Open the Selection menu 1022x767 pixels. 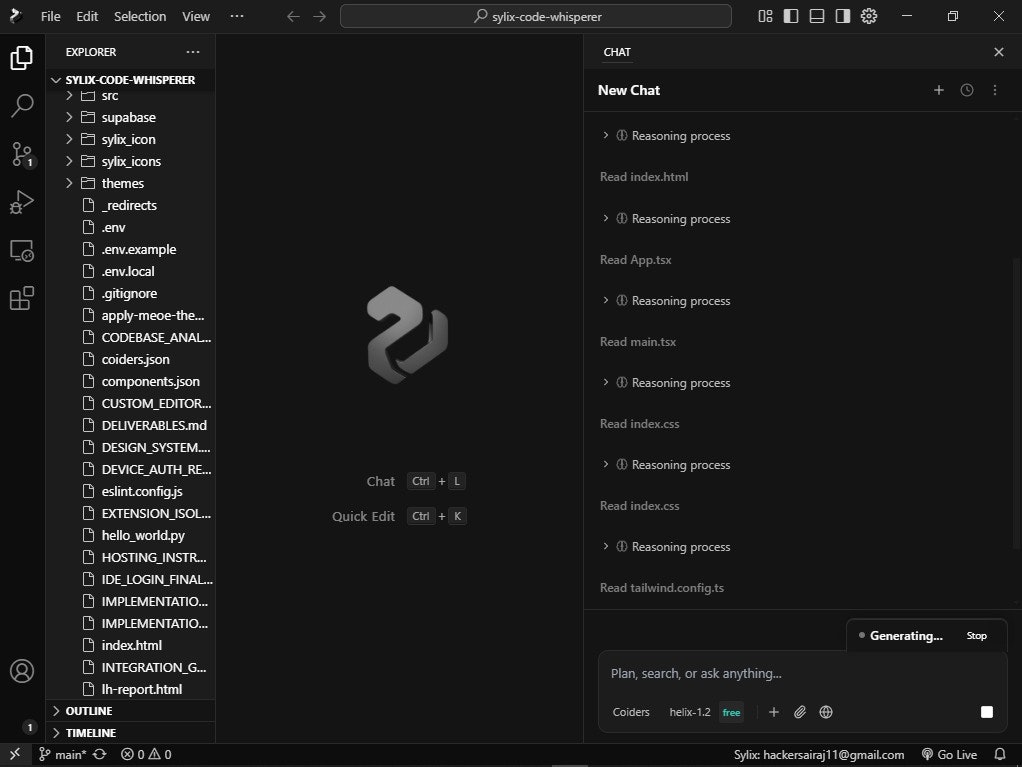(140, 16)
